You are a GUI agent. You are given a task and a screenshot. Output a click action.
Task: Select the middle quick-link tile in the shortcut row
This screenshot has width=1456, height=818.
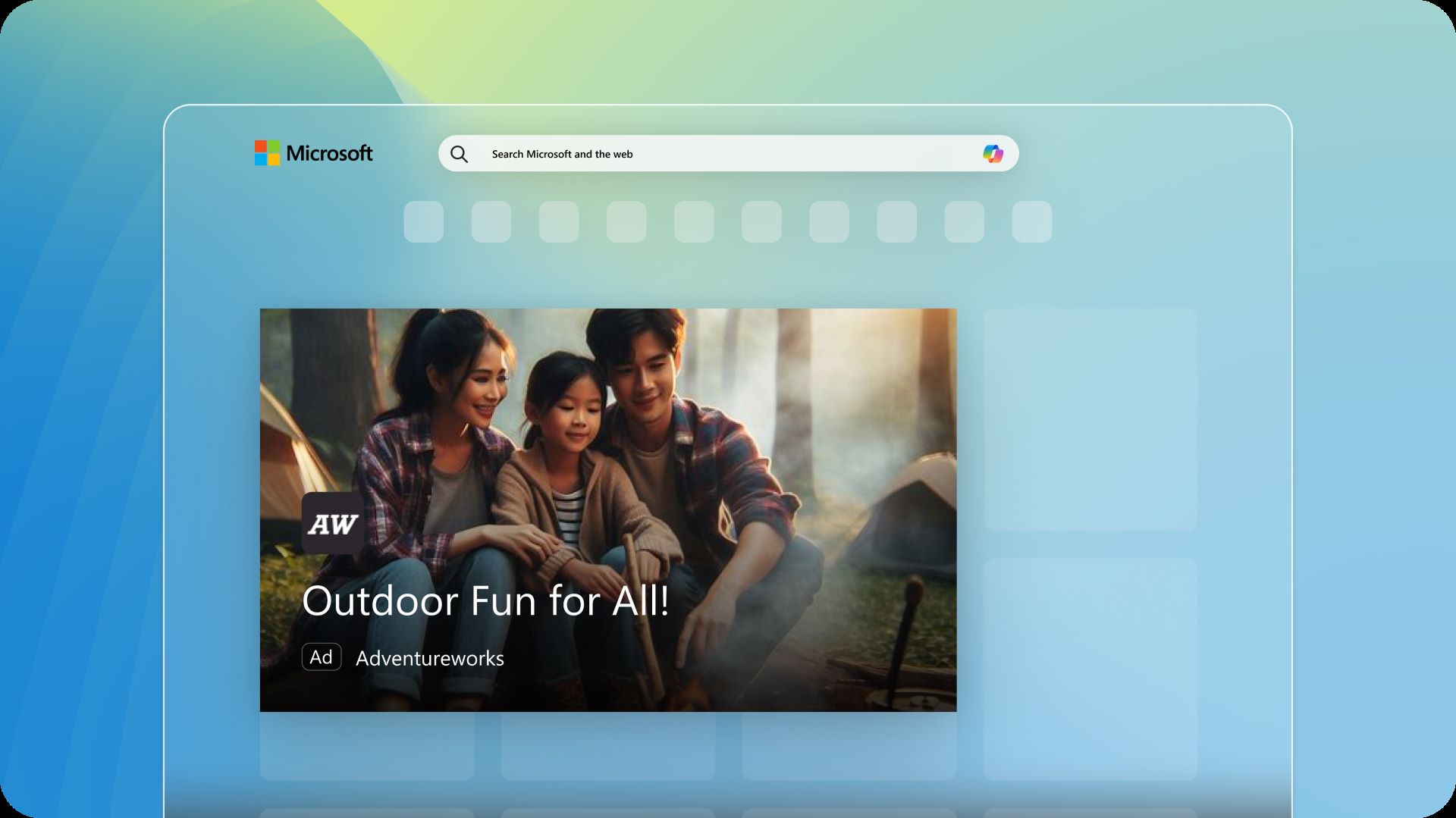pos(694,221)
